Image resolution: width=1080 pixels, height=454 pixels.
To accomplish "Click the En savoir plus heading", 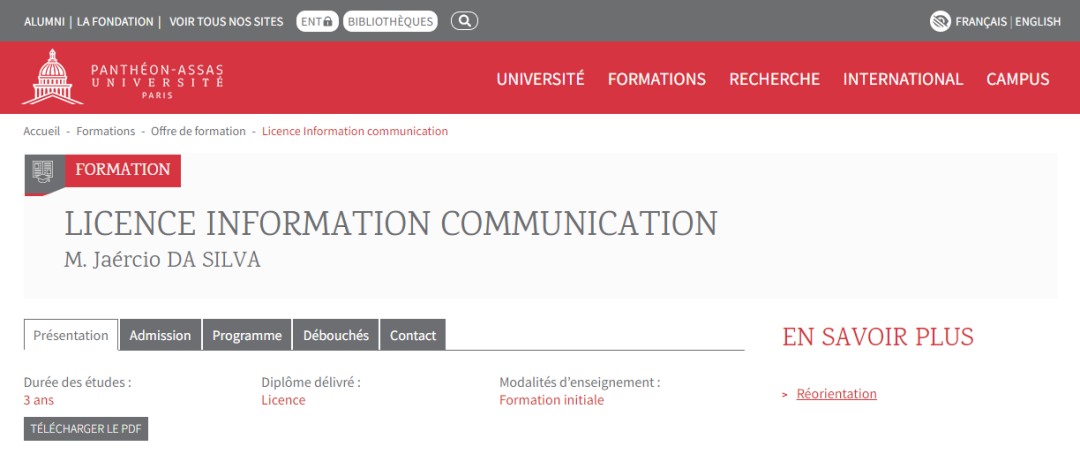I will coord(878,336).
